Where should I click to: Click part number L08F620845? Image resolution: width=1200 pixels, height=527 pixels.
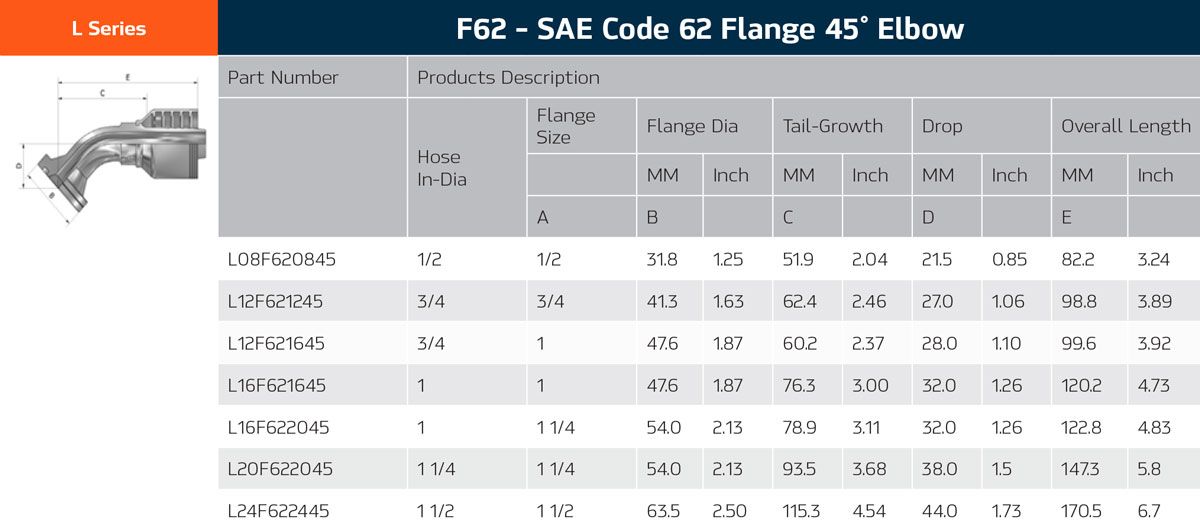click(282, 260)
